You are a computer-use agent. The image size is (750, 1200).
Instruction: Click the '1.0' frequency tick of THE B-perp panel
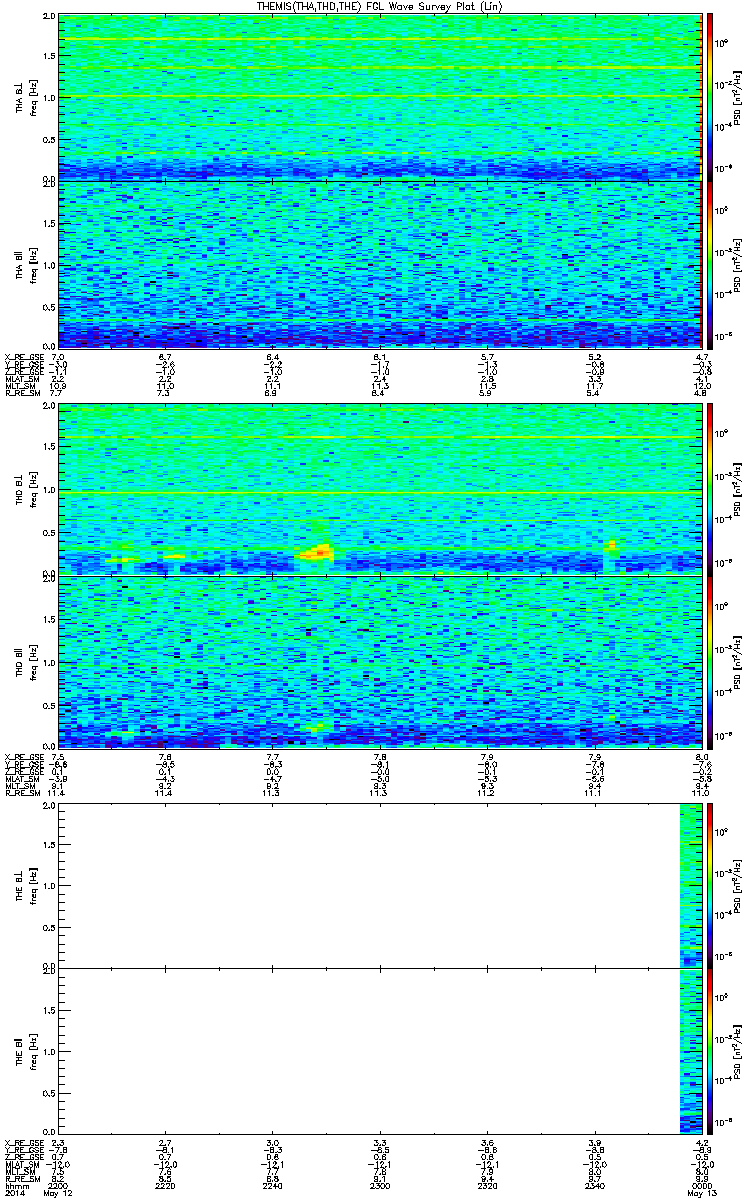click(49, 885)
